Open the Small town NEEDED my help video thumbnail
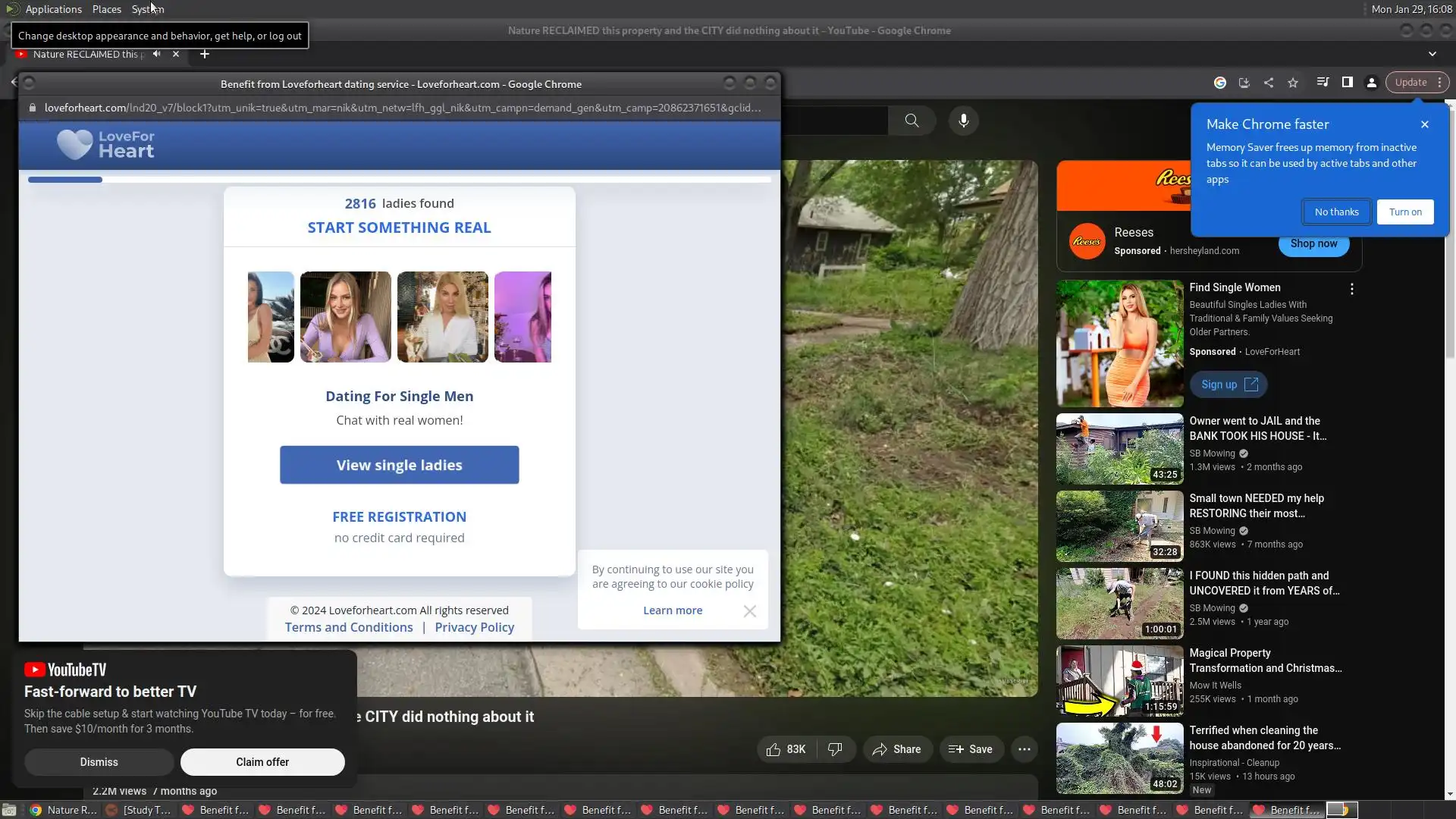This screenshot has width=1456, height=819. click(1119, 526)
